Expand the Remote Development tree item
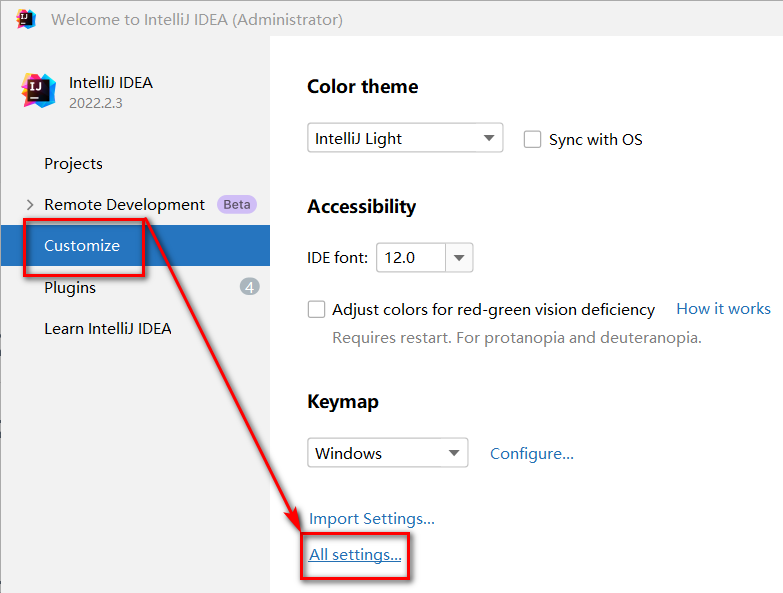Screen dimensions: 783x593 click(30, 205)
